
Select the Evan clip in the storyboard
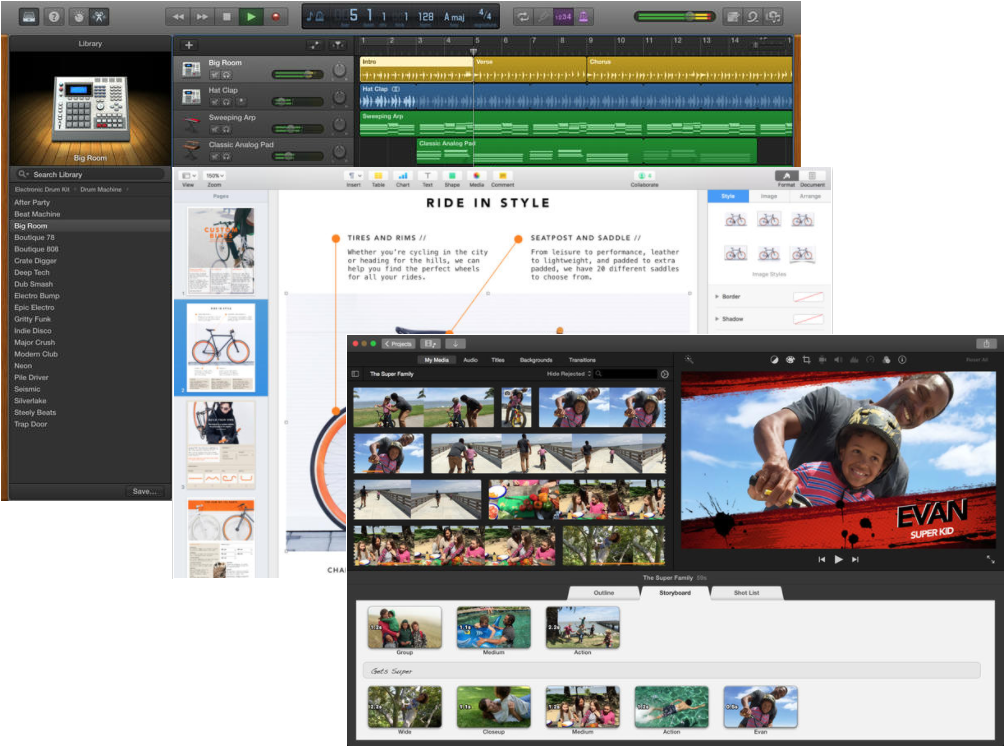(x=760, y=708)
